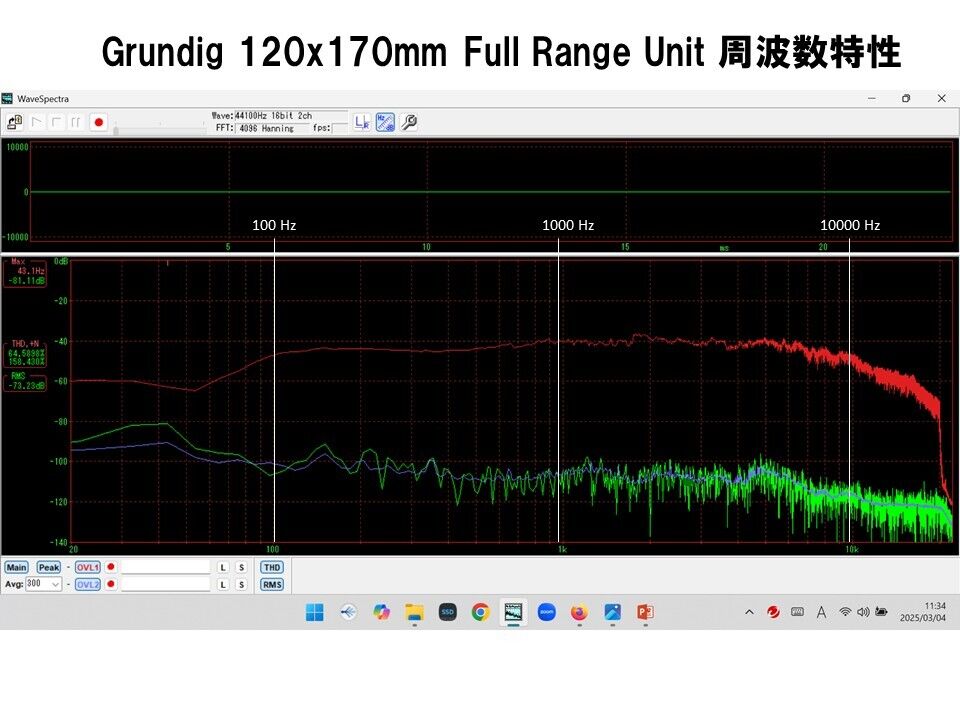The image size is (960, 720).
Task: Click the THD button
Action: pos(273,567)
